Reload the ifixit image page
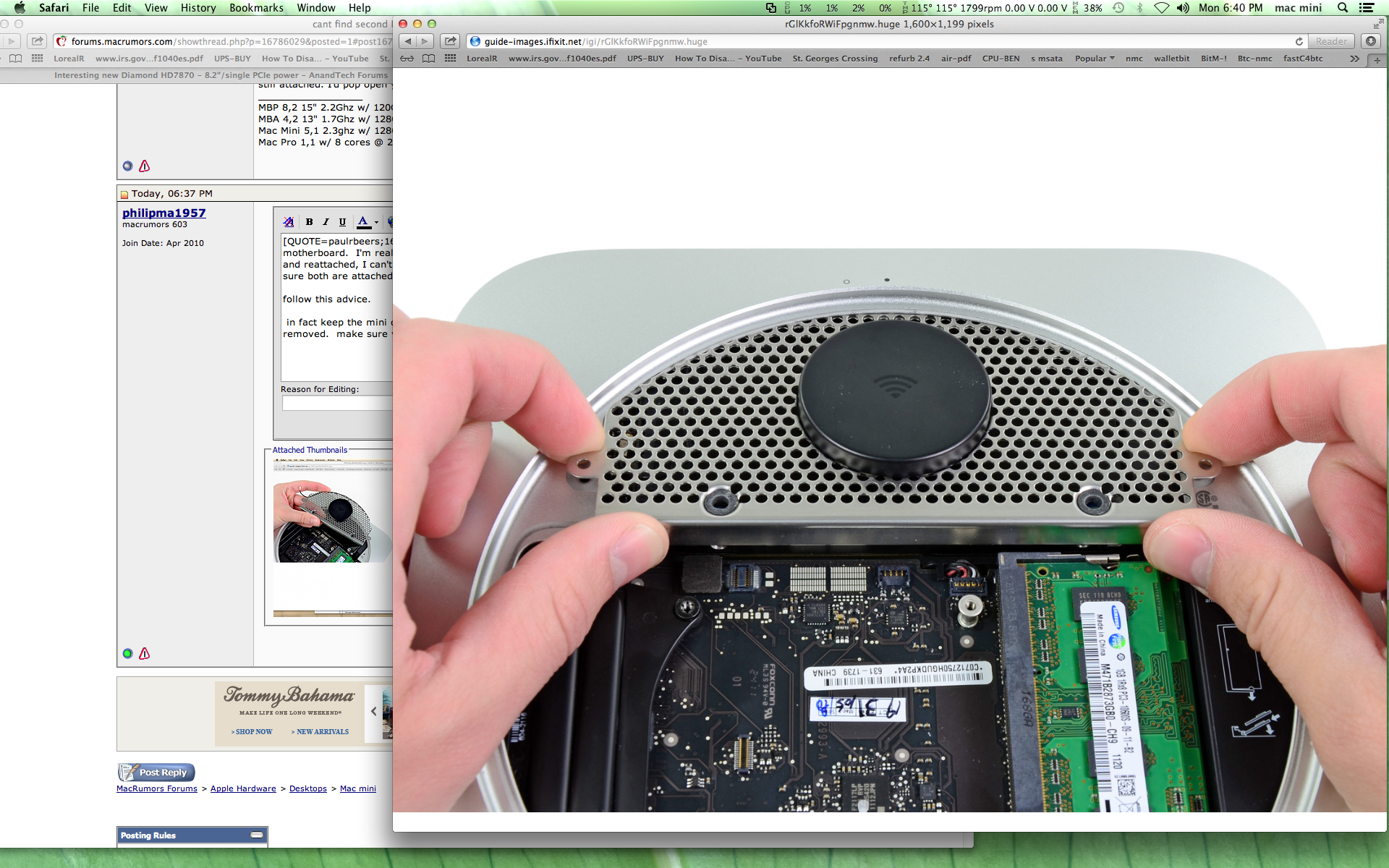 pyautogui.click(x=1299, y=41)
